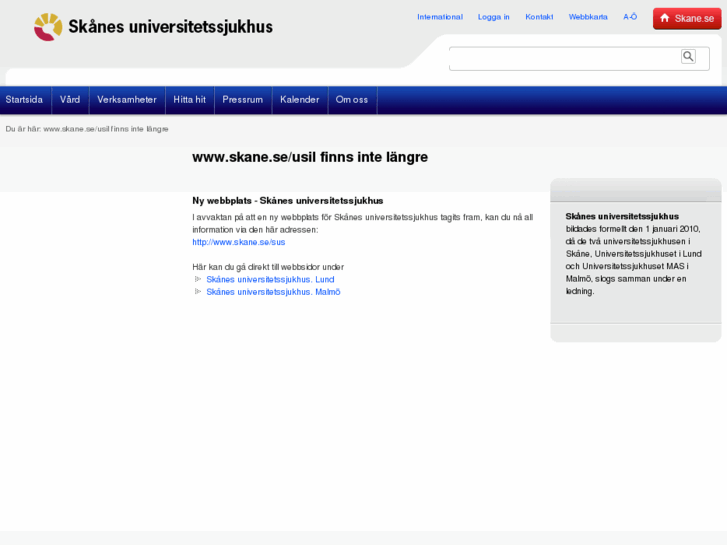Click the Logga in link

tap(494, 17)
